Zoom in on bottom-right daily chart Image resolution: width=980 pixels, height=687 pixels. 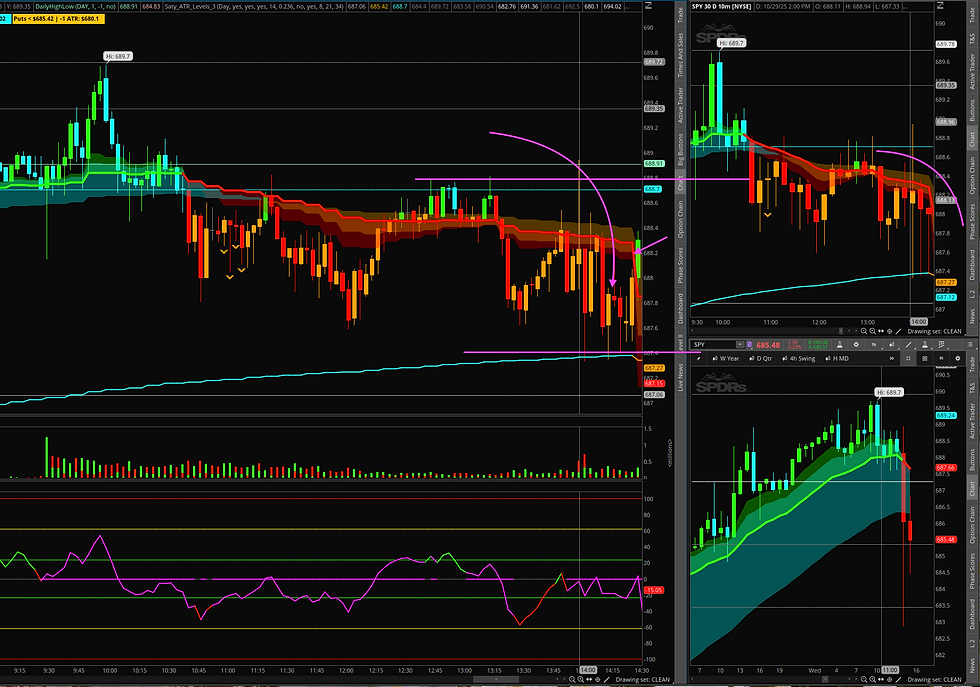(x=872, y=679)
